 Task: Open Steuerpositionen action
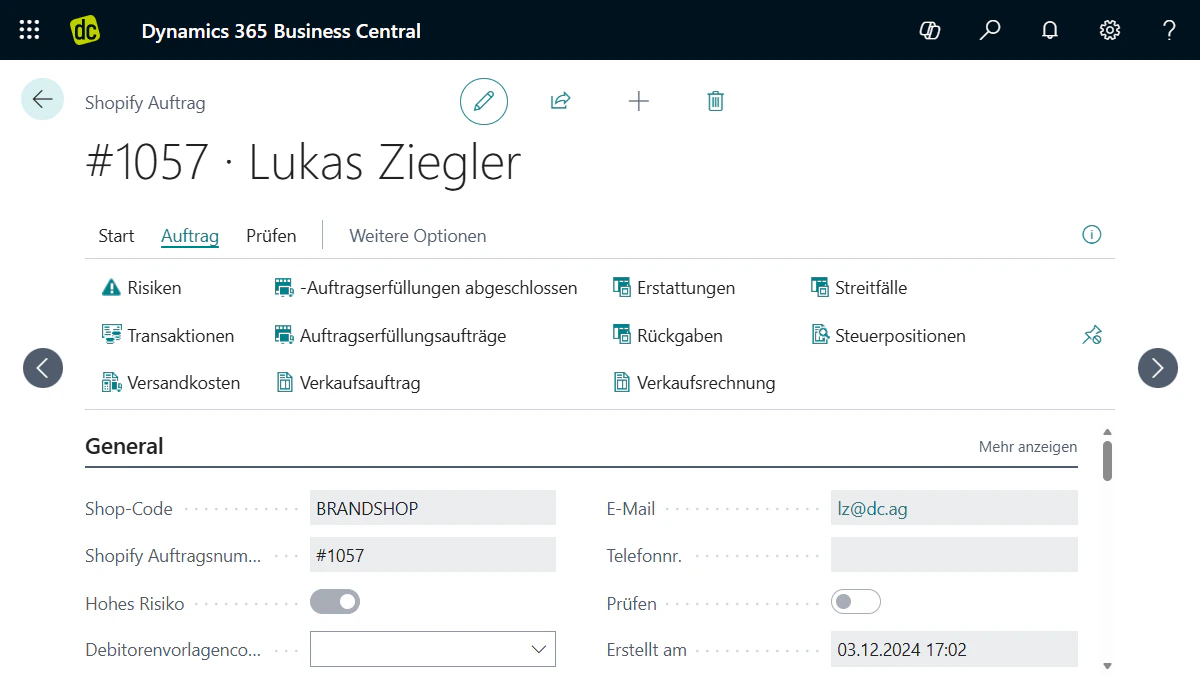pos(888,336)
